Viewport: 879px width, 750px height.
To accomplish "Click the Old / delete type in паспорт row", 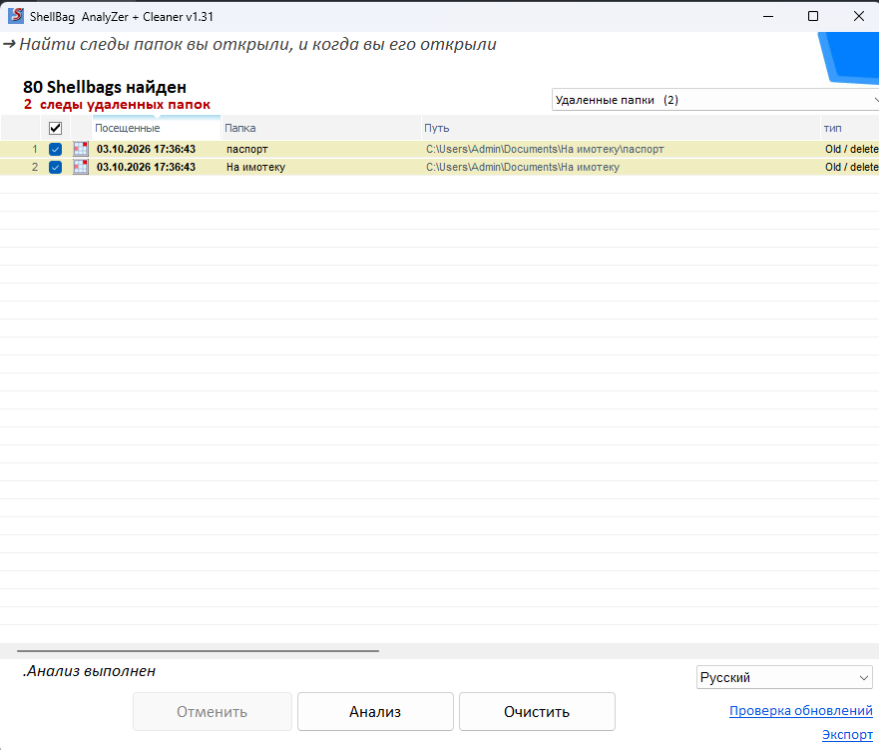I will click(x=852, y=149).
